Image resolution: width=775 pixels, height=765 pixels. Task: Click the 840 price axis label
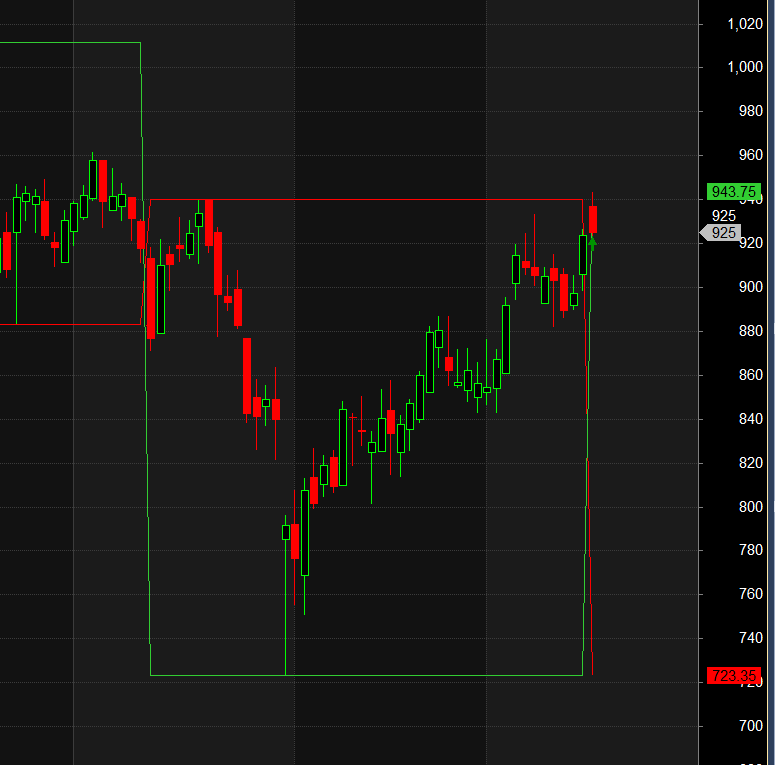click(751, 419)
